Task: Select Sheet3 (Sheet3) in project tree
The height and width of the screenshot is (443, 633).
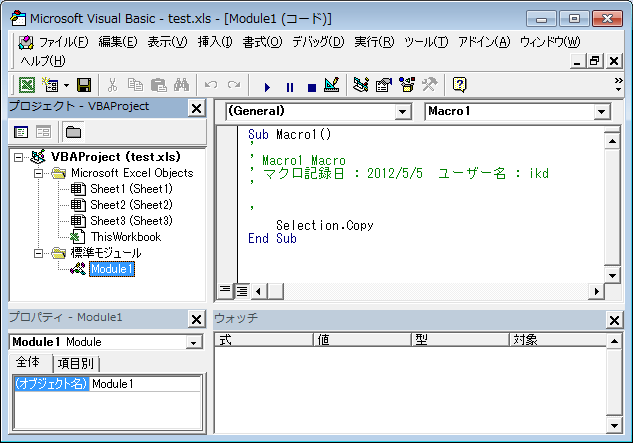Action: (131, 221)
